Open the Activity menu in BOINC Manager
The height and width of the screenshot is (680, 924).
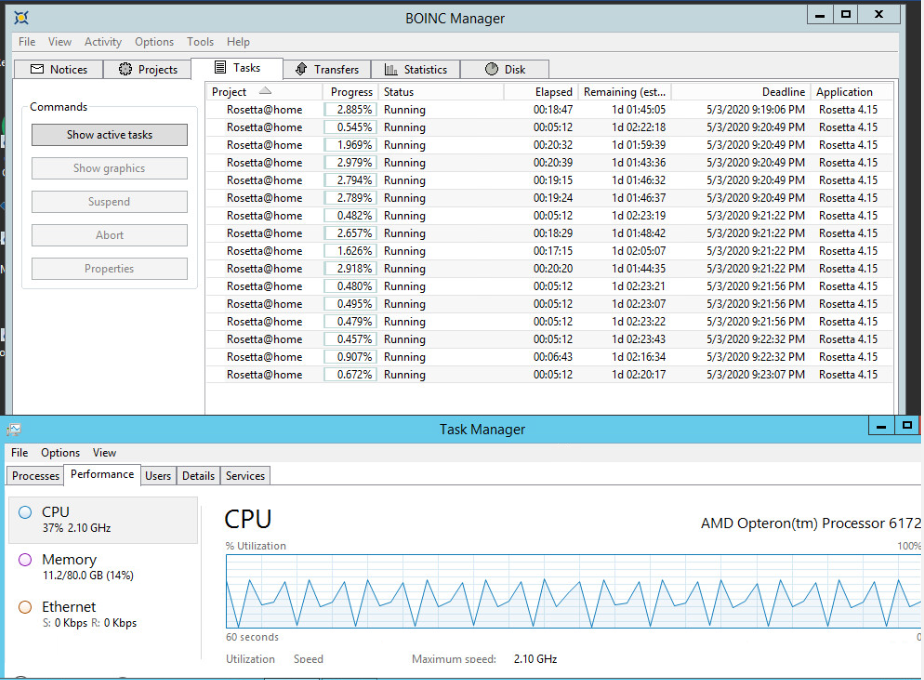pos(102,42)
